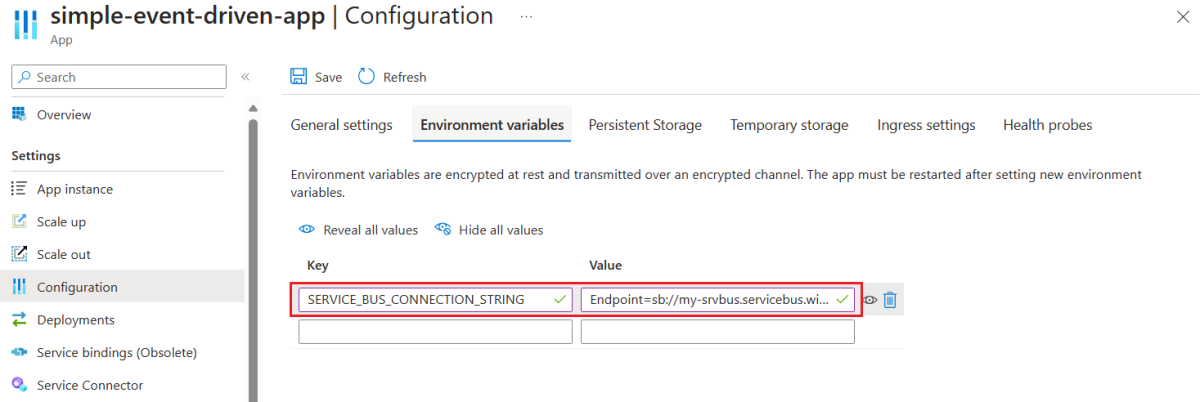Open the Ingress settings tab
Image resolution: width=1200 pixels, height=402 pixels.
coord(926,125)
